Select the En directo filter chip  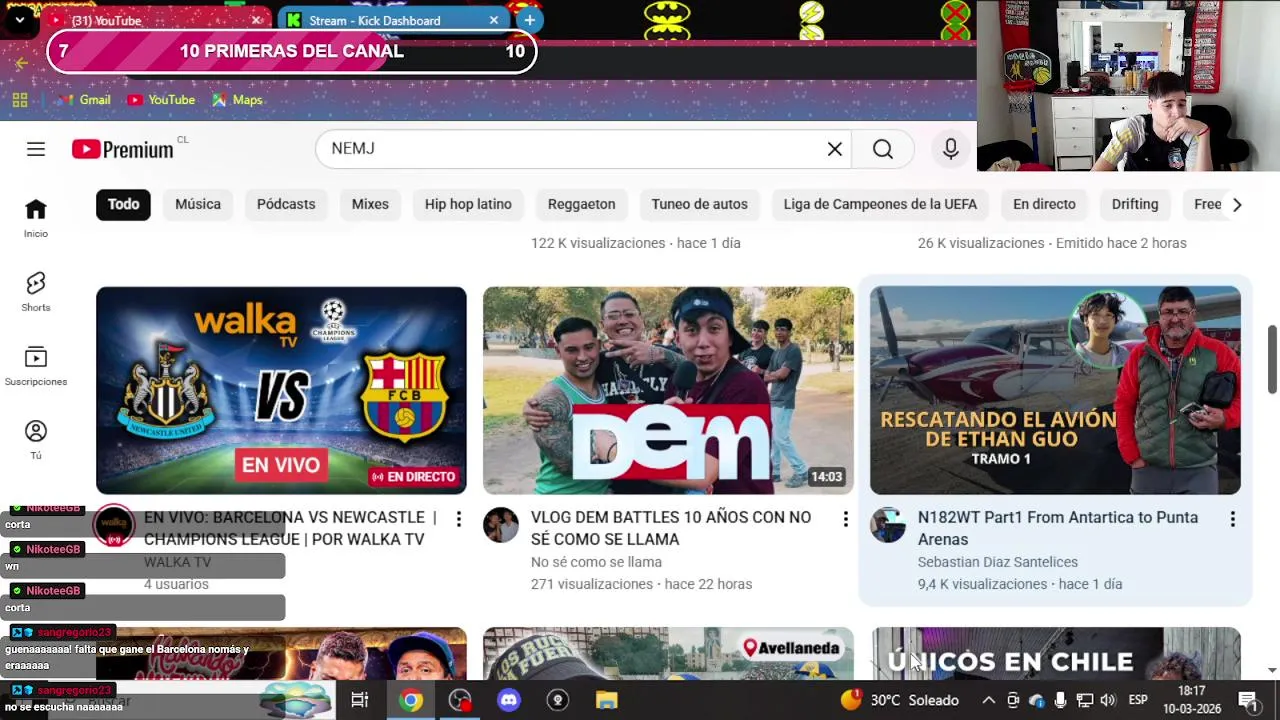(x=1044, y=204)
